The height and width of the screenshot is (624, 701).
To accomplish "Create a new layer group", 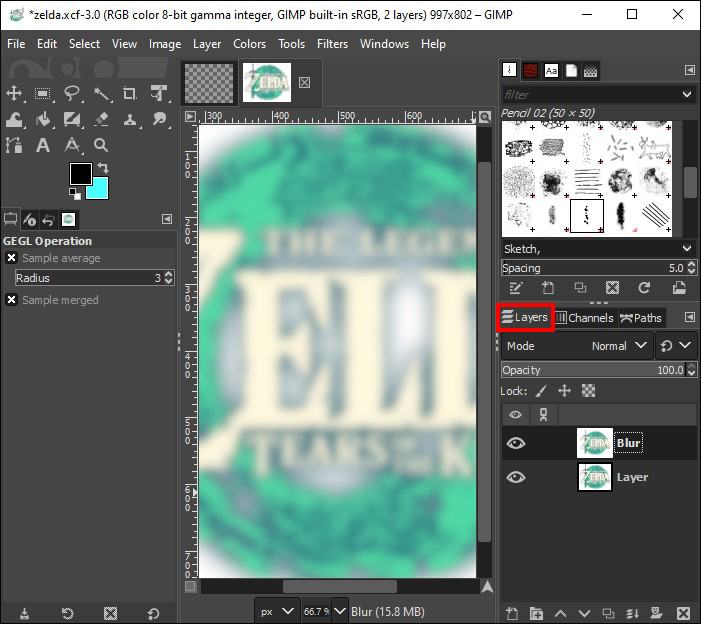I will coord(536,613).
